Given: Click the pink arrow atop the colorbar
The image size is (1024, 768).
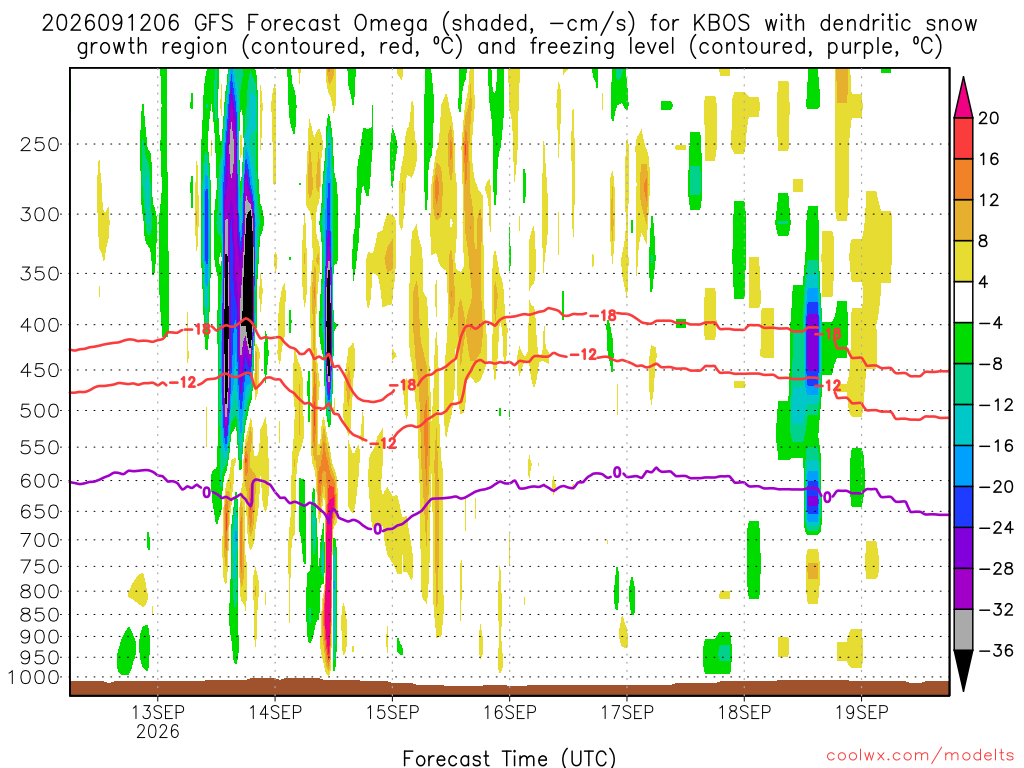Looking at the screenshot, I should [x=963, y=97].
